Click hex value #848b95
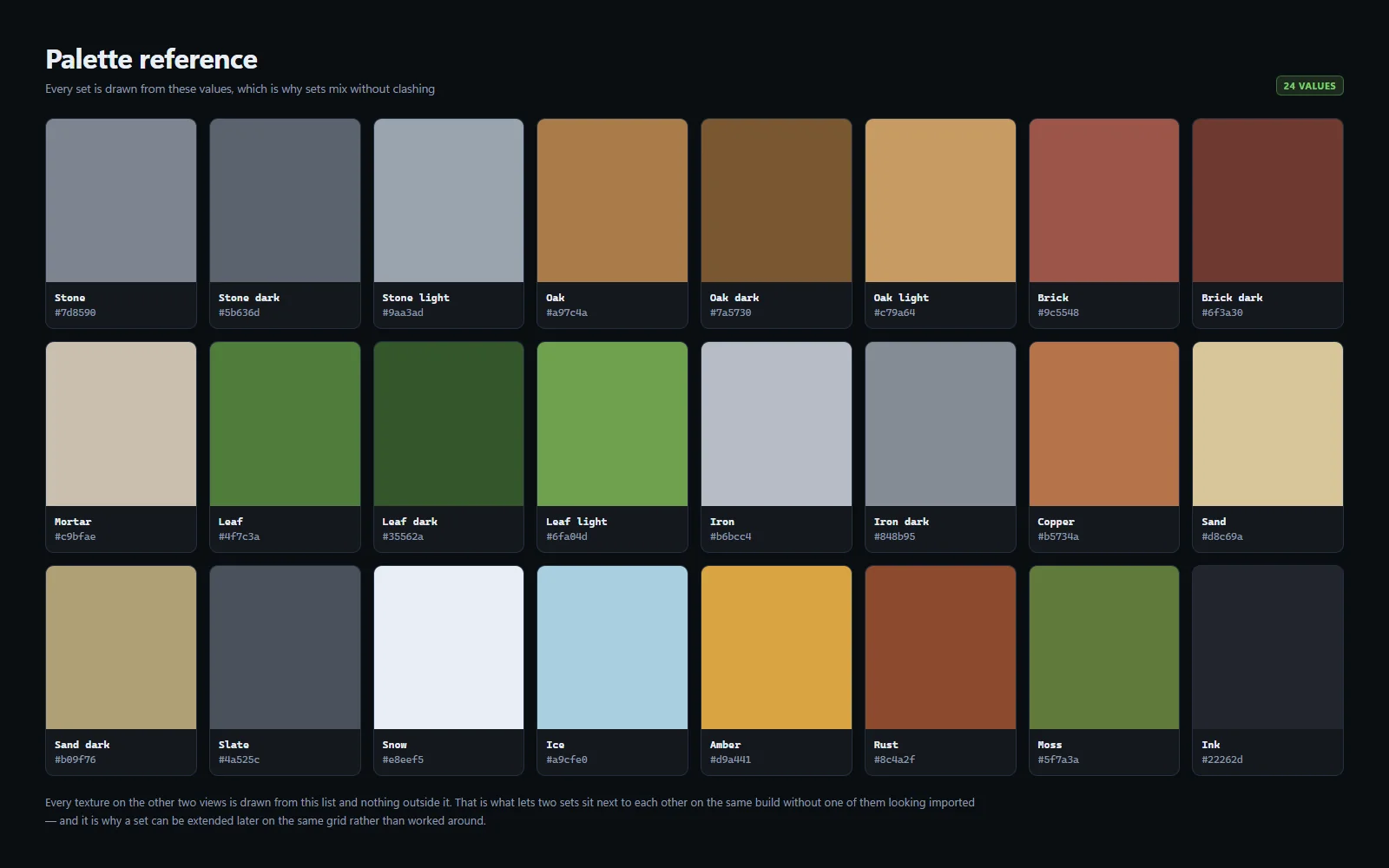The width and height of the screenshot is (1389, 868). point(894,536)
